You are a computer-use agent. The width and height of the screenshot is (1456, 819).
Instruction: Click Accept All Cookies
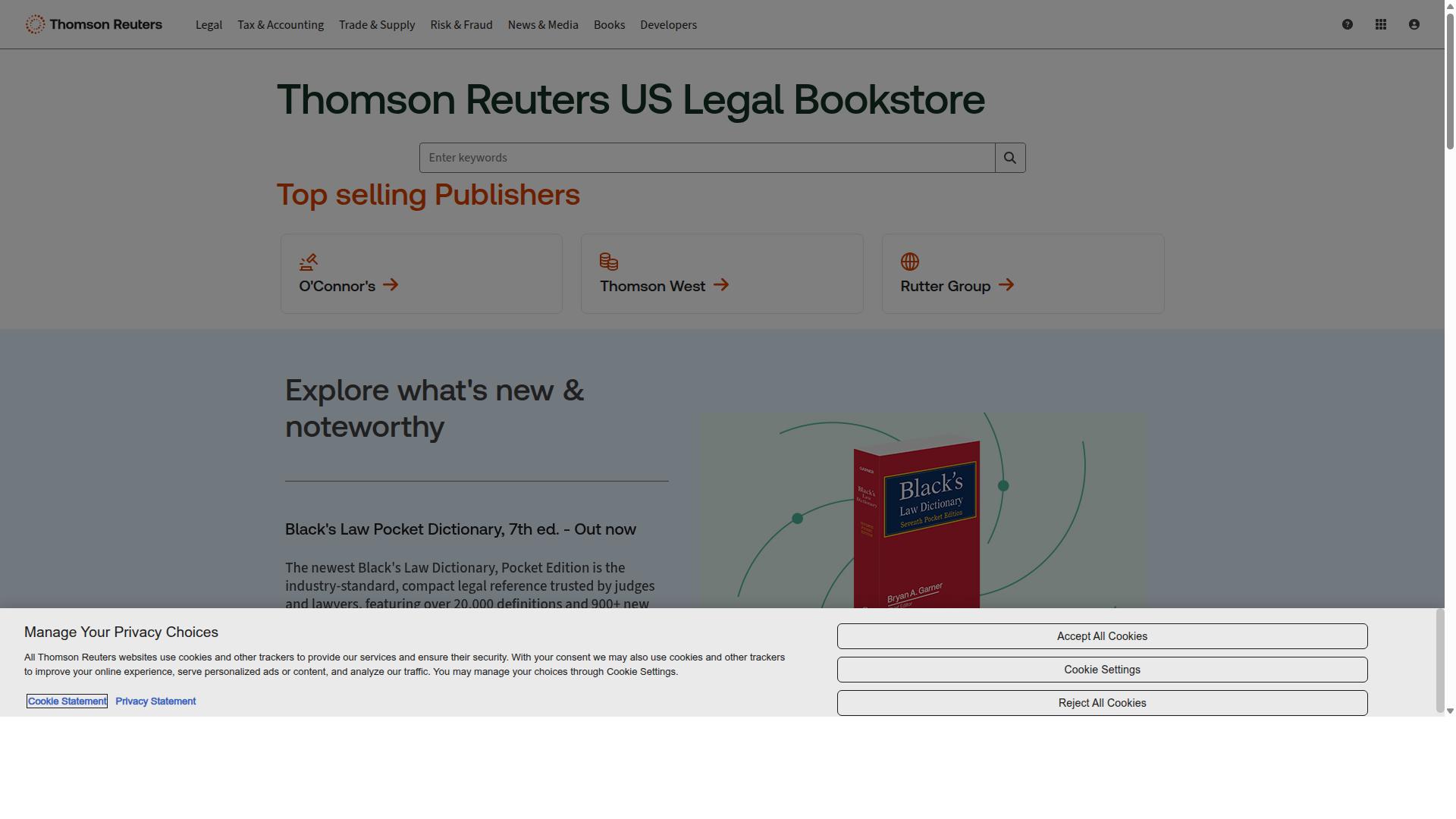click(1102, 636)
